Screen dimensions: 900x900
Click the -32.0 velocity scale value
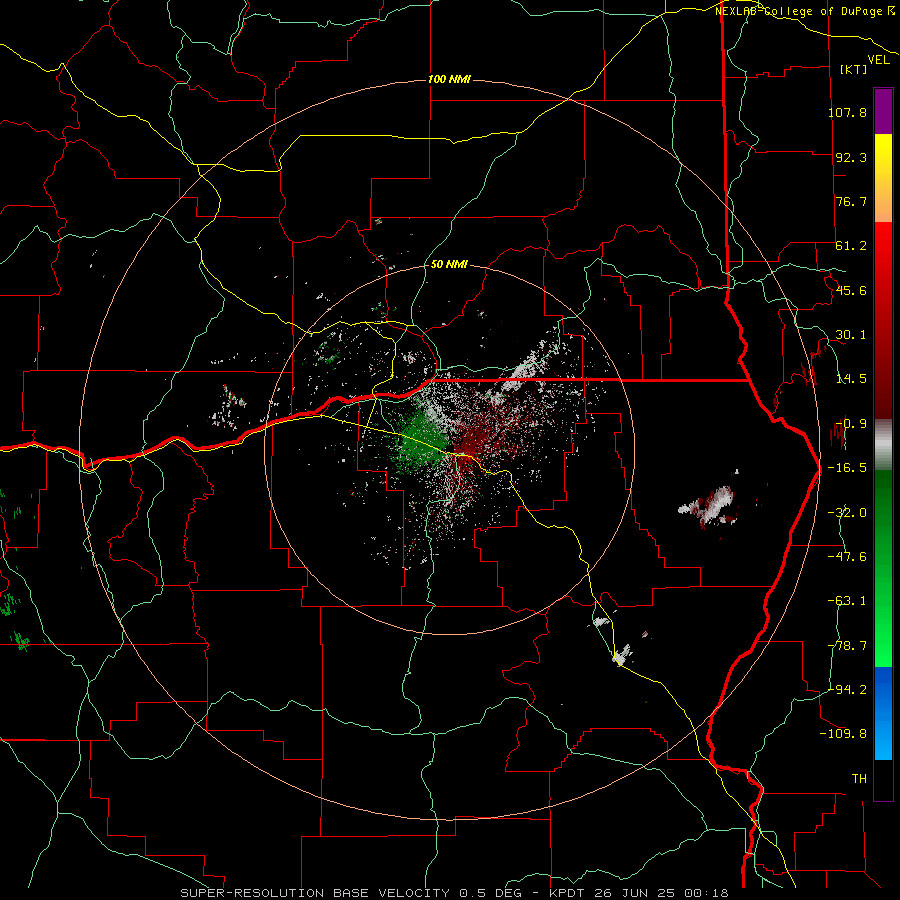click(847, 513)
